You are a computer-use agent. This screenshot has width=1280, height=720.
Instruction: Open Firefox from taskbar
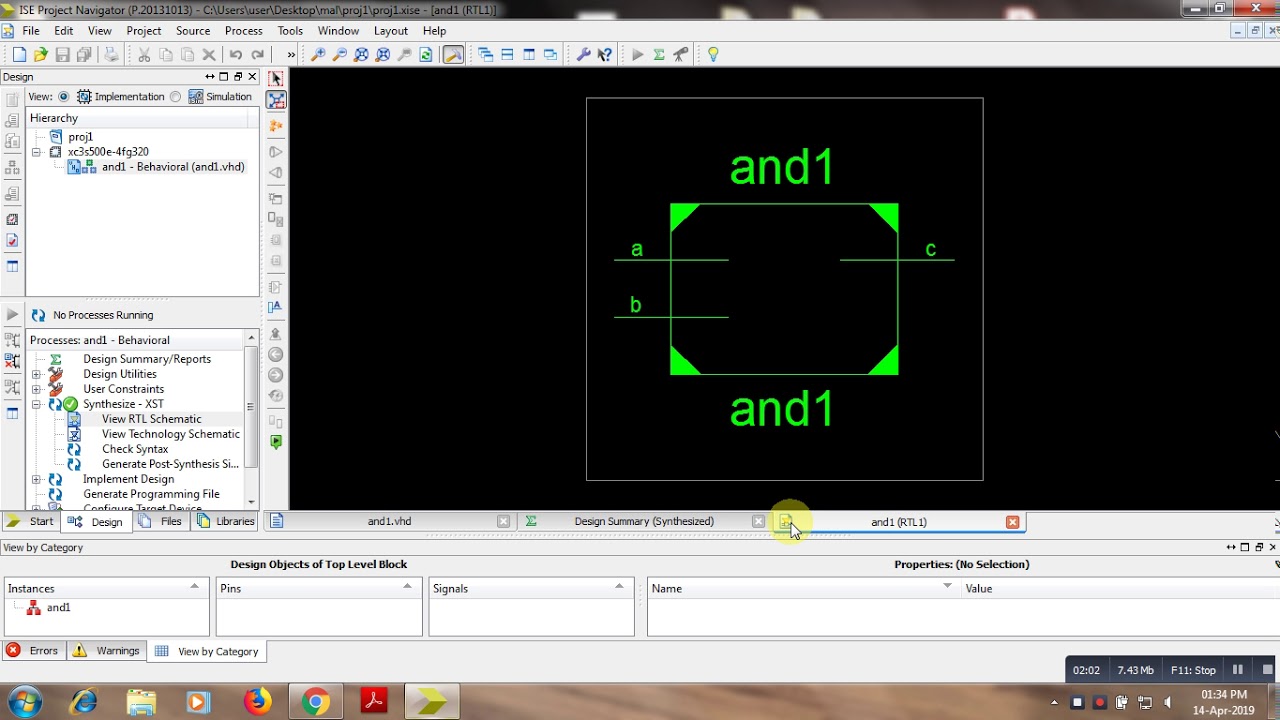click(x=258, y=702)
